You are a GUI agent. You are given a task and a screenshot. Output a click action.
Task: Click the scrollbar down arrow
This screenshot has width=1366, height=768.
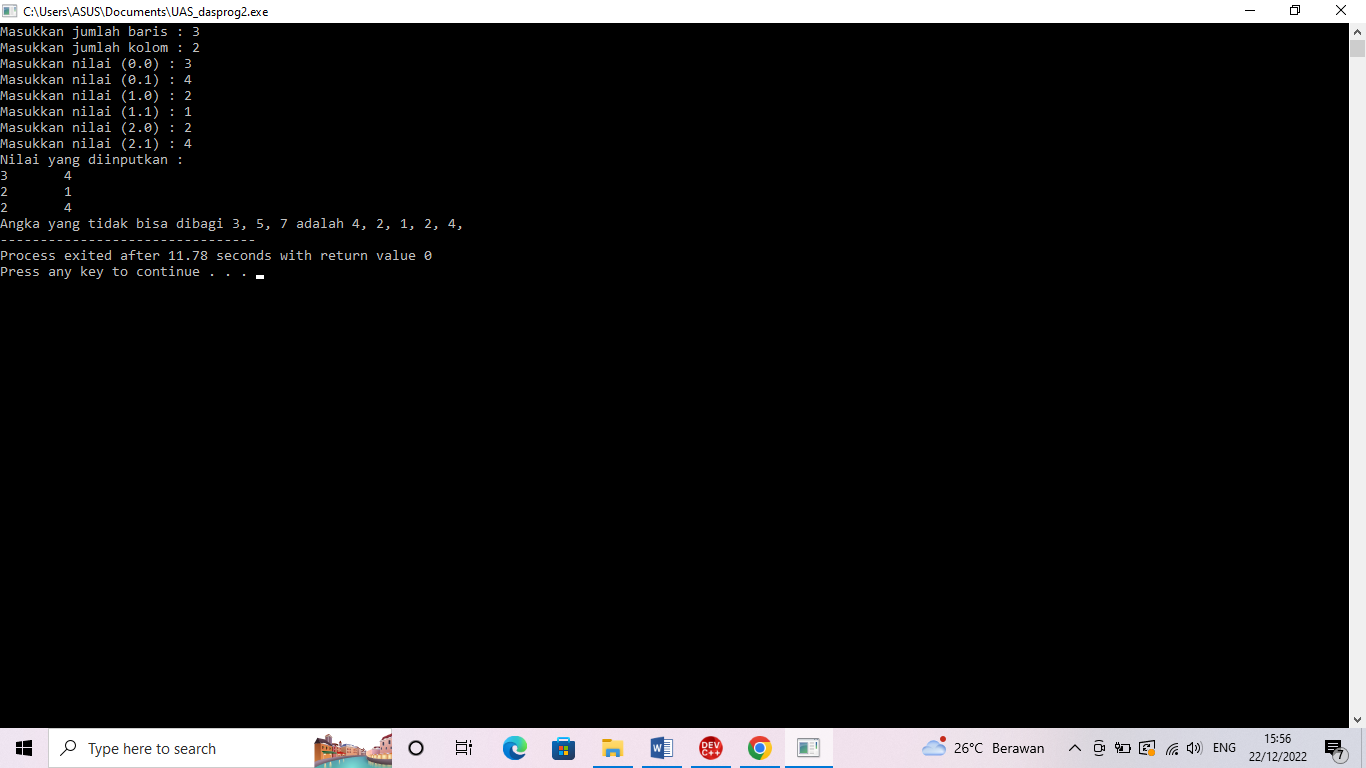(x=1357, y=719)
